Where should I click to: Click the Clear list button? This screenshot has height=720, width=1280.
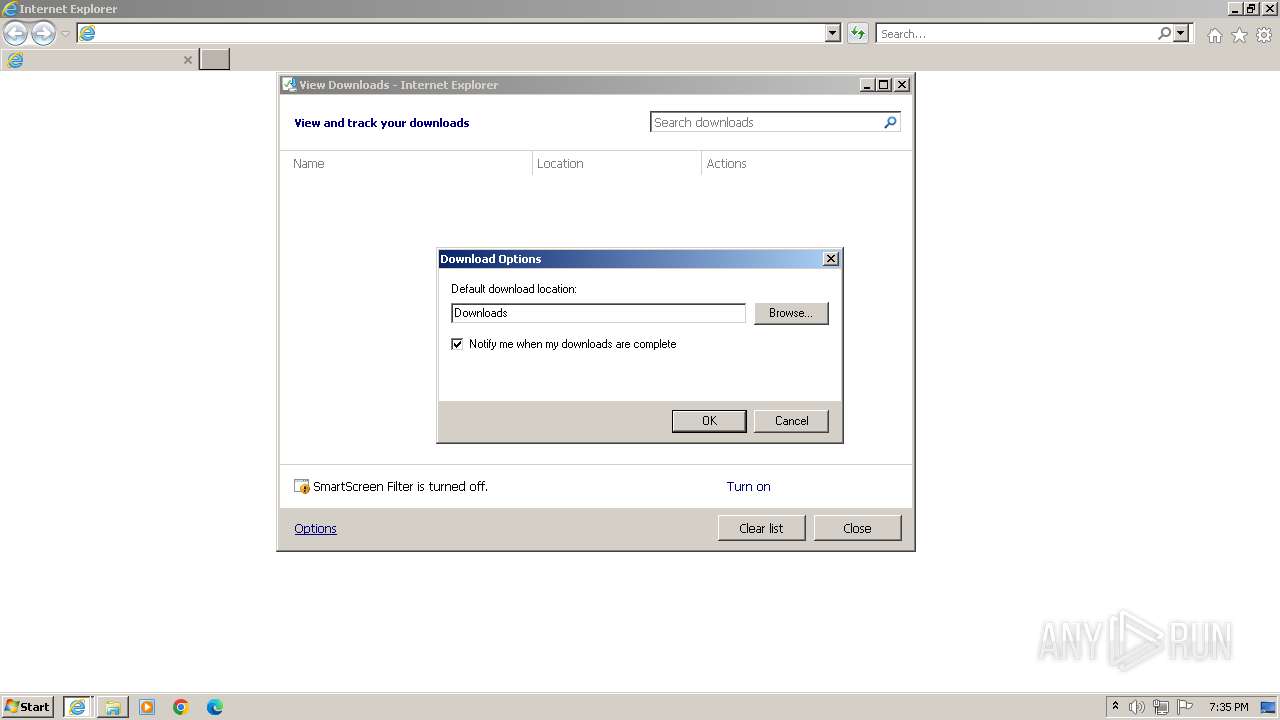pyautogui.click(x=761, y=528)
